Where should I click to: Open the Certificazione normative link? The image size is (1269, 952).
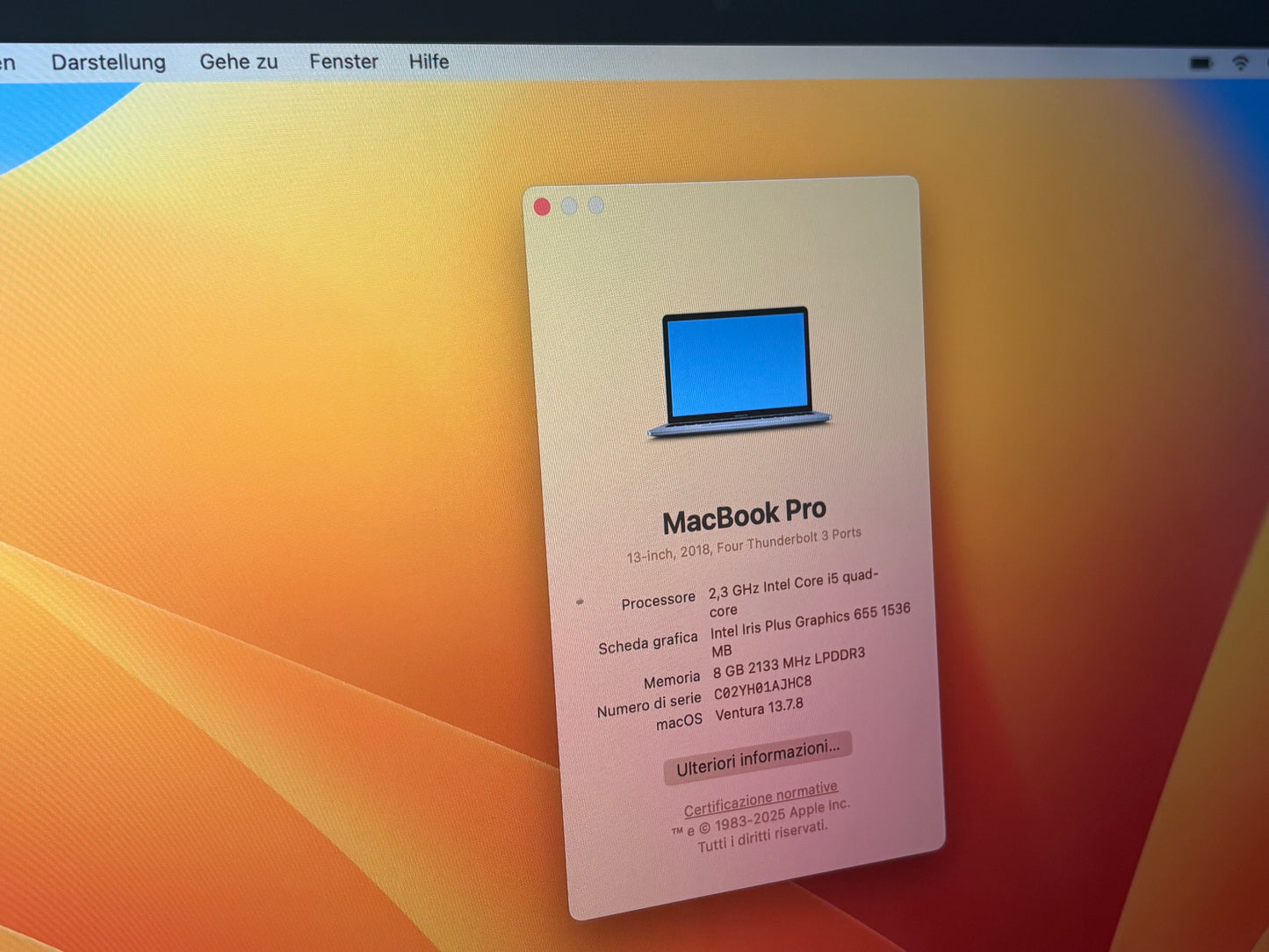coord(761,797)
